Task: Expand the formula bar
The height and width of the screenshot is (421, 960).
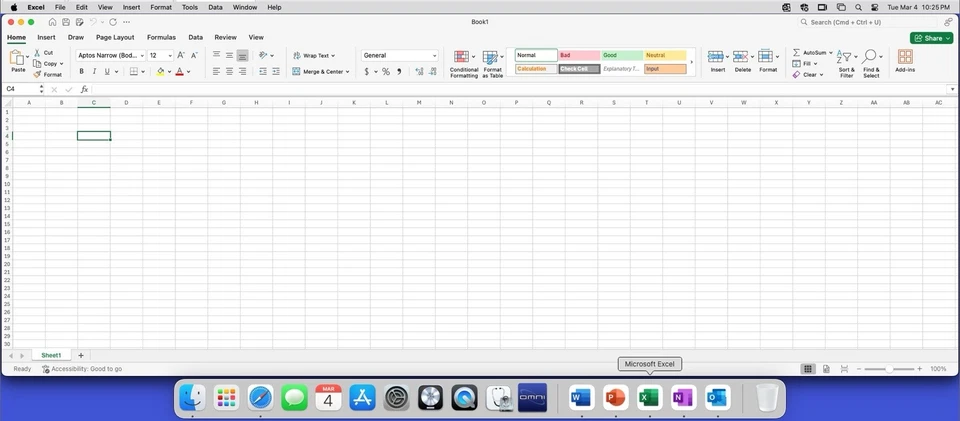Action: [953, 89]
